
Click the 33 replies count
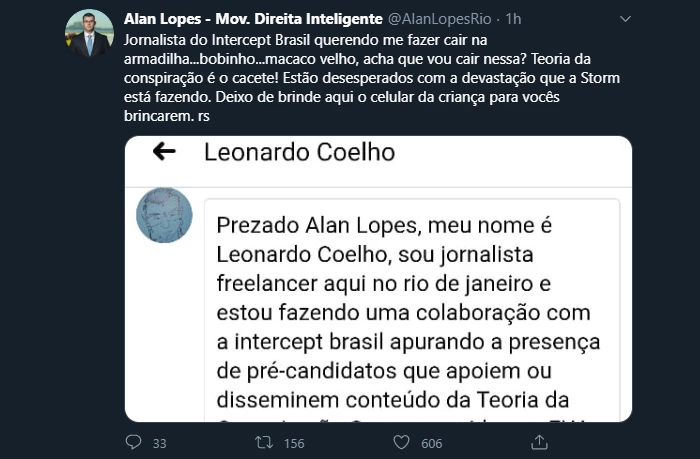tap(159, 443)
